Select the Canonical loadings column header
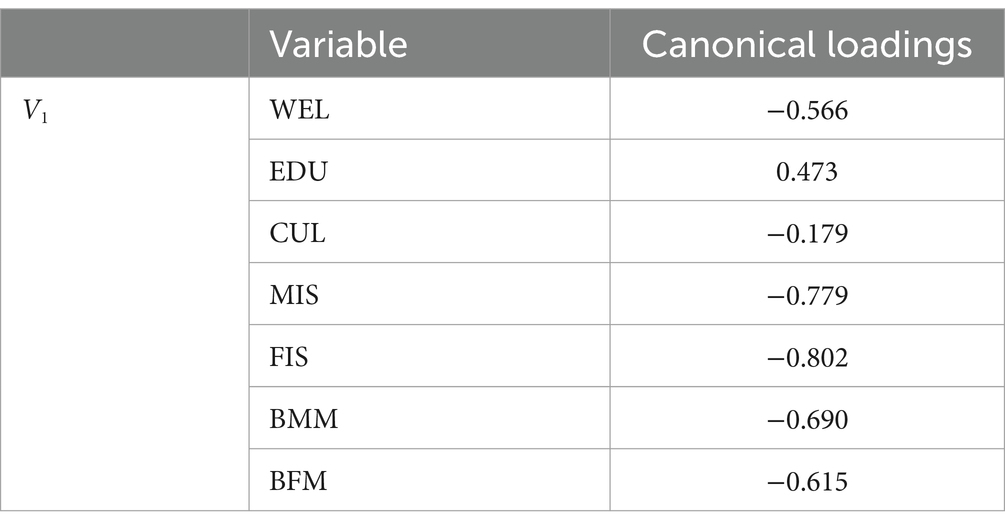This screenshot has height=529, width=1005. [x=807, y=44]
